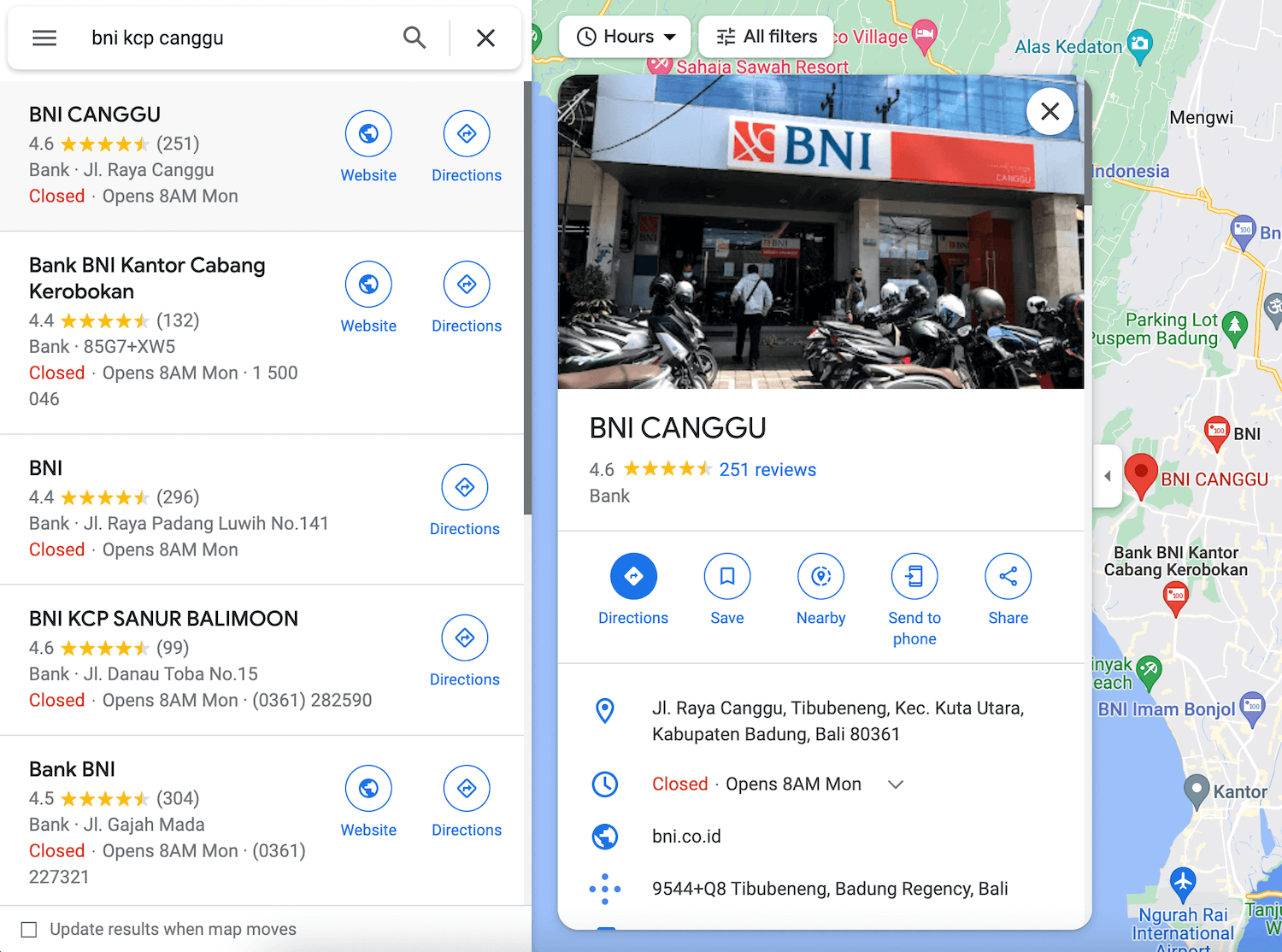Click the search magnifier icon

(415, 38)
